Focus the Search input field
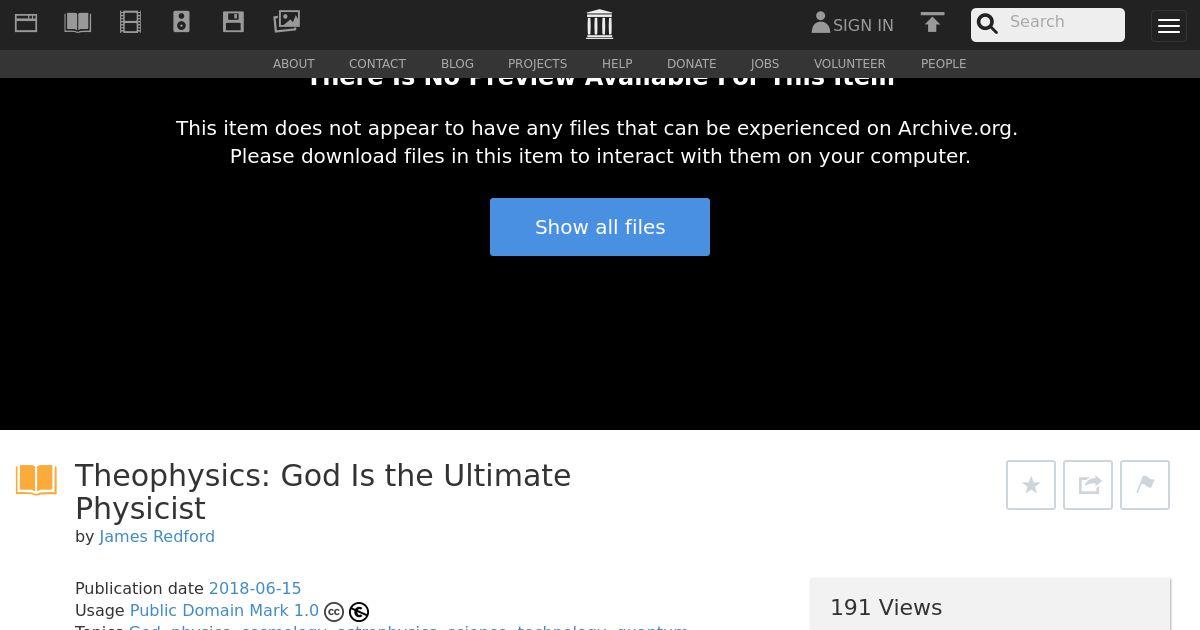Image resolution: width=1200 pixels, height=630 pixels. pyautogui.click(x=1062, y=23)
